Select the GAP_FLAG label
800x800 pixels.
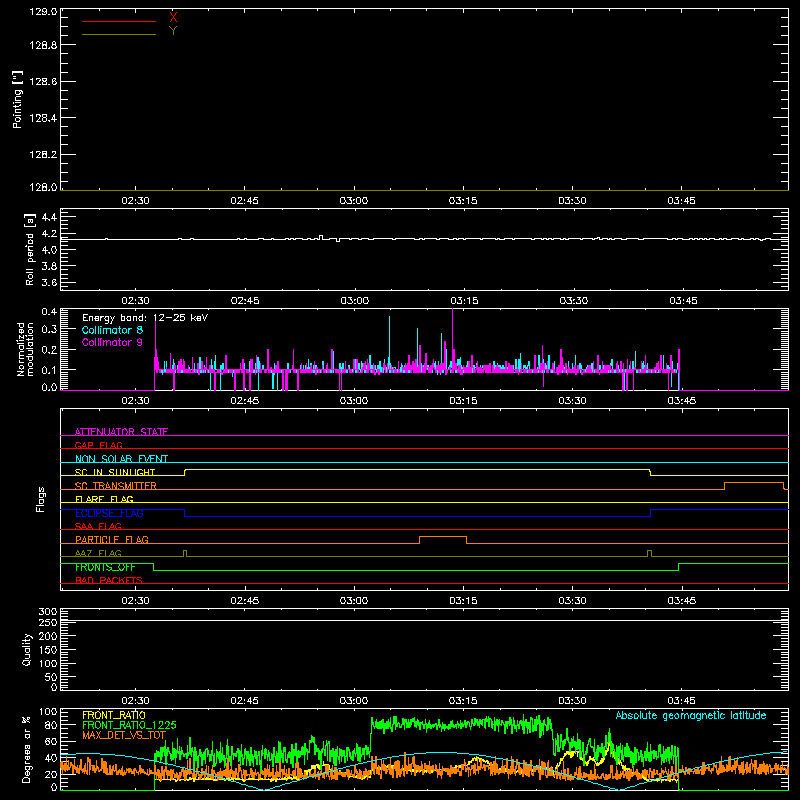[98, 445]
